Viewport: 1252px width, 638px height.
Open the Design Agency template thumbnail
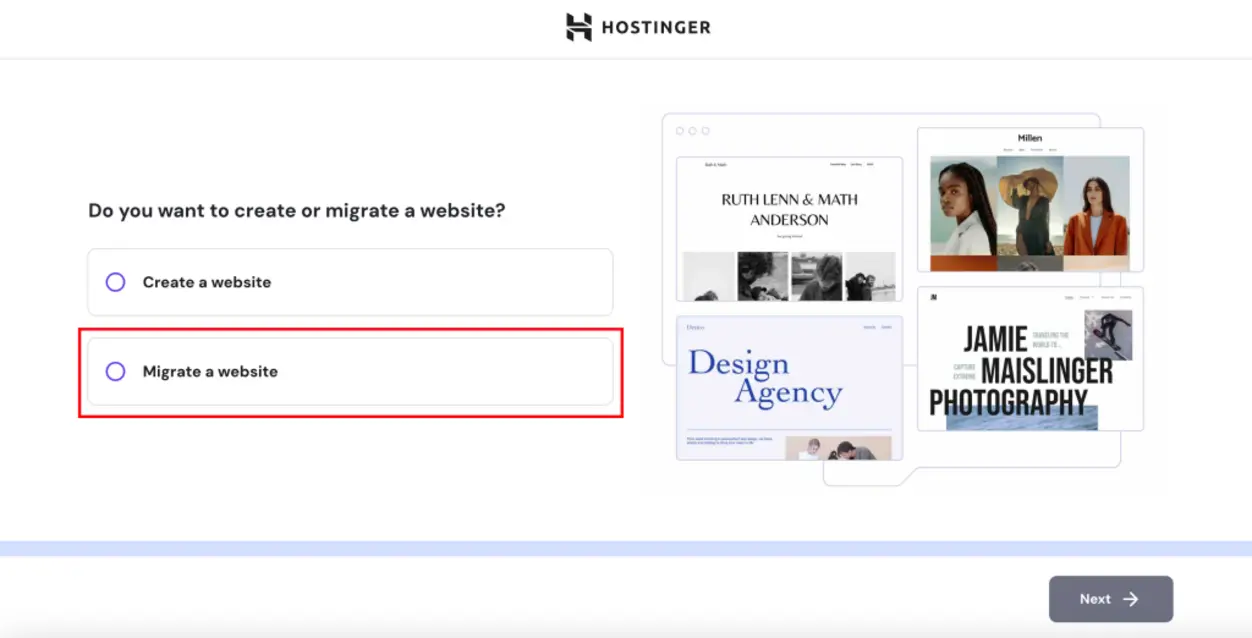(789, 388)
